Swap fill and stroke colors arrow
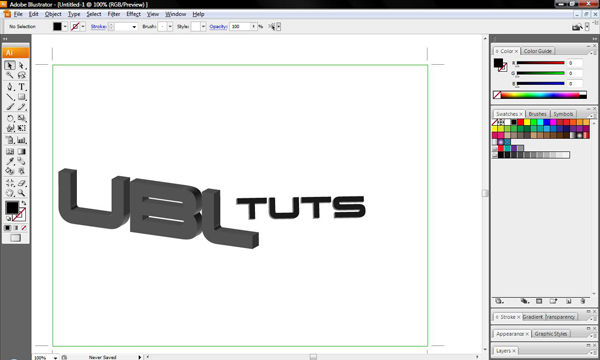Screen dimensions: 600x360 coord(24,203)
